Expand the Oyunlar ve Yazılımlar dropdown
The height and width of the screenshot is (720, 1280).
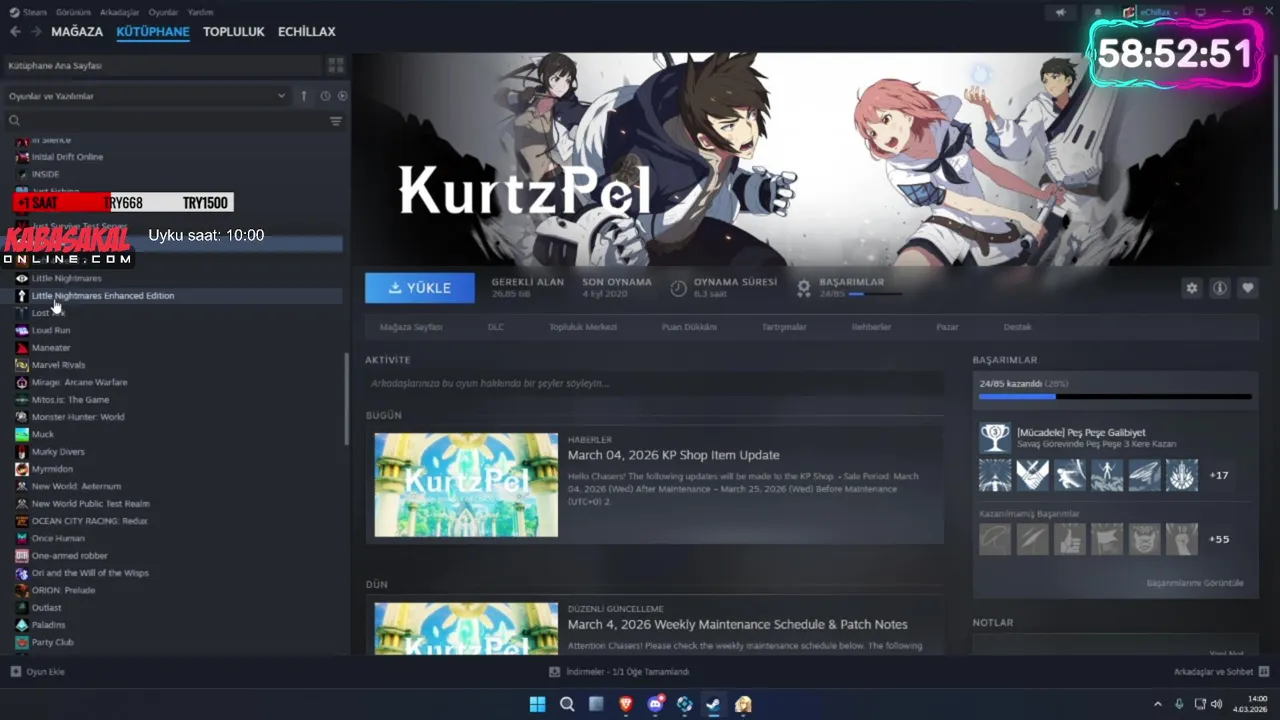146,96
